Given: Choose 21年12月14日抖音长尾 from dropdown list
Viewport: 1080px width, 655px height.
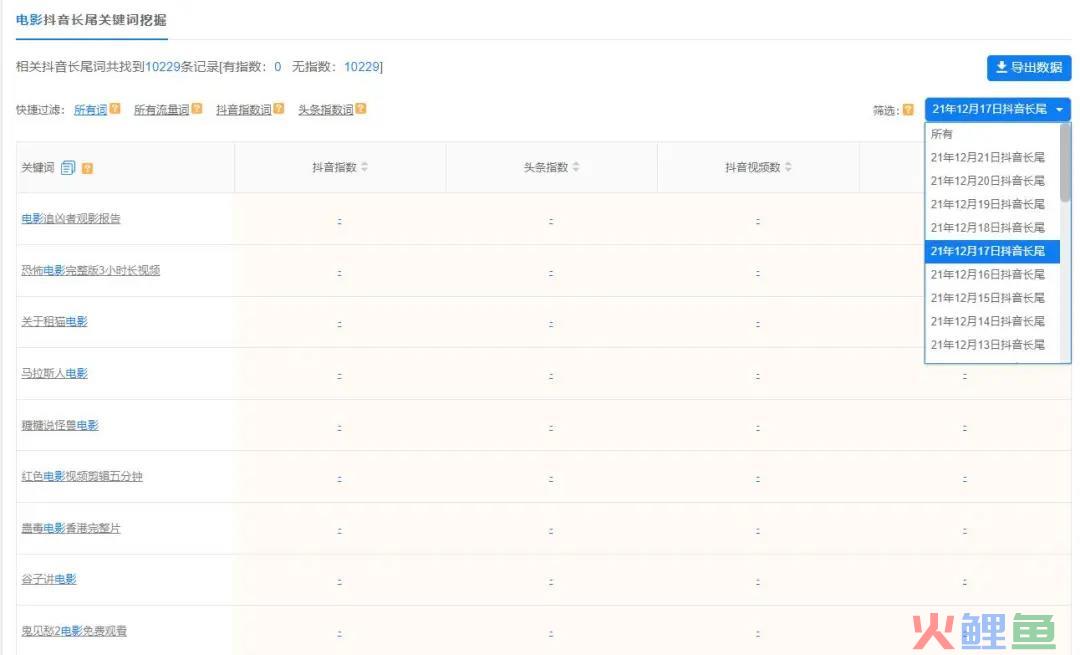Looking at the screenshot, I should tap(993, 321).
